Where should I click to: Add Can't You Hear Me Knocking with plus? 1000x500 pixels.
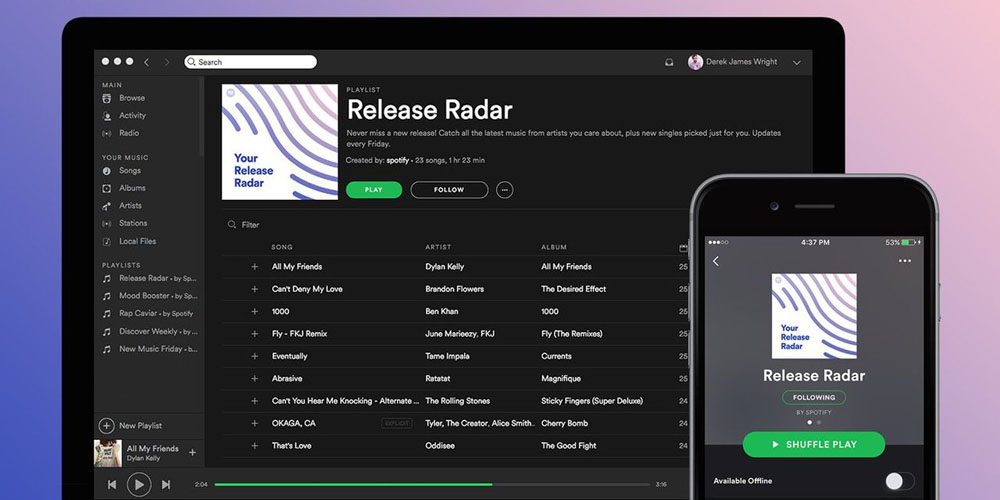click(254, 401)
